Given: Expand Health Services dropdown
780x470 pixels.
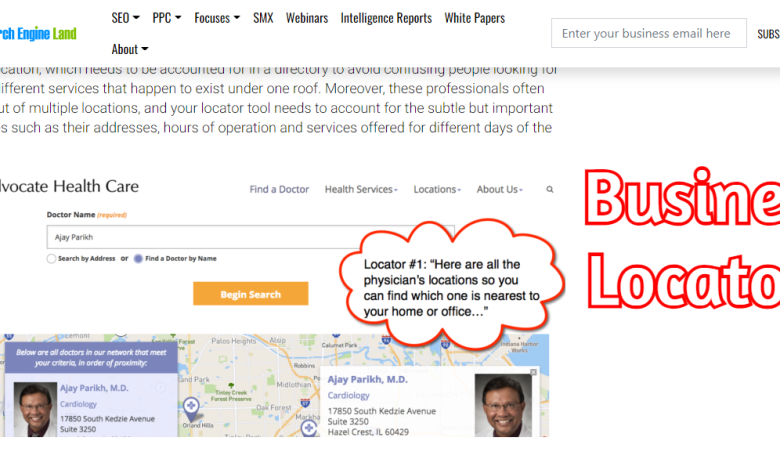Looking at the screenshot, I should click(x=361, y=189).
